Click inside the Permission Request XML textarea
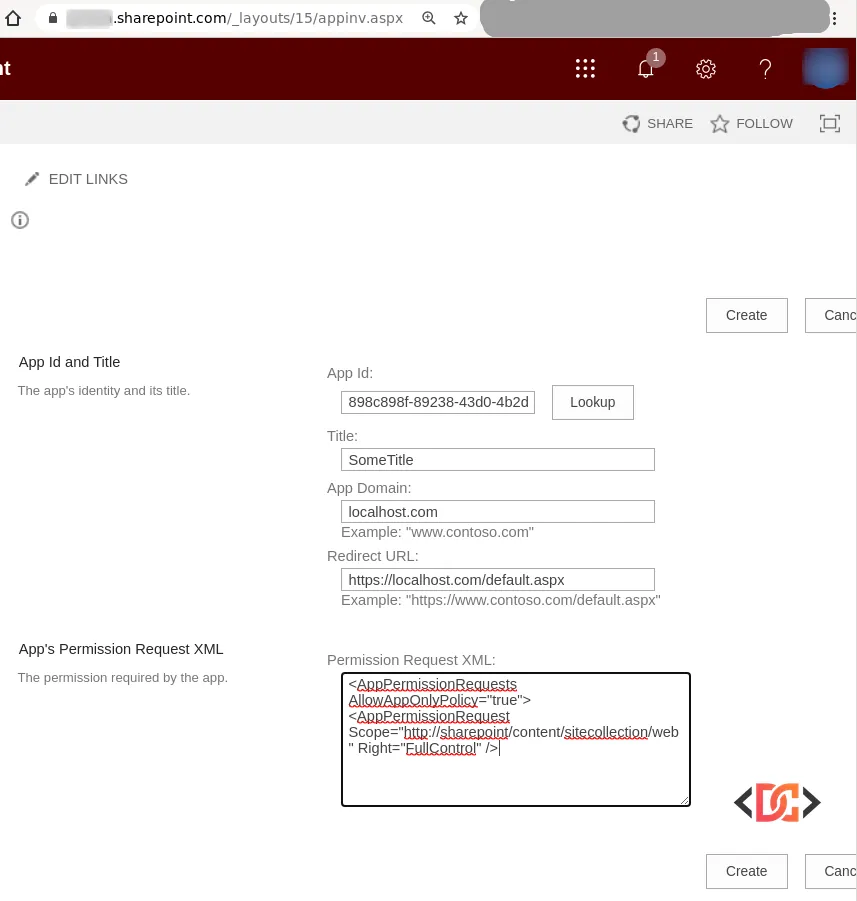 point(515,740)
